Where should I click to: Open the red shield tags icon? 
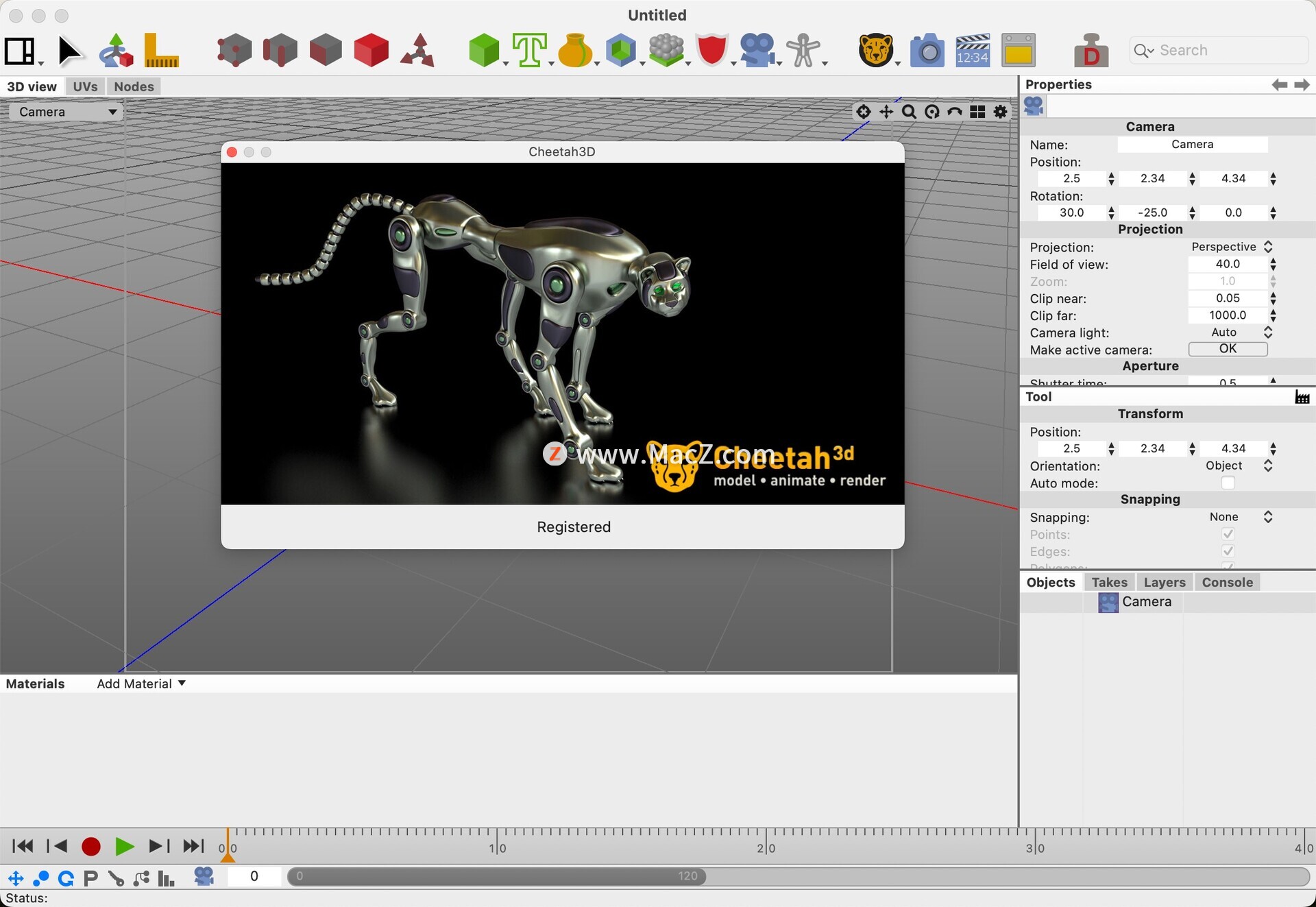(712, 51)
